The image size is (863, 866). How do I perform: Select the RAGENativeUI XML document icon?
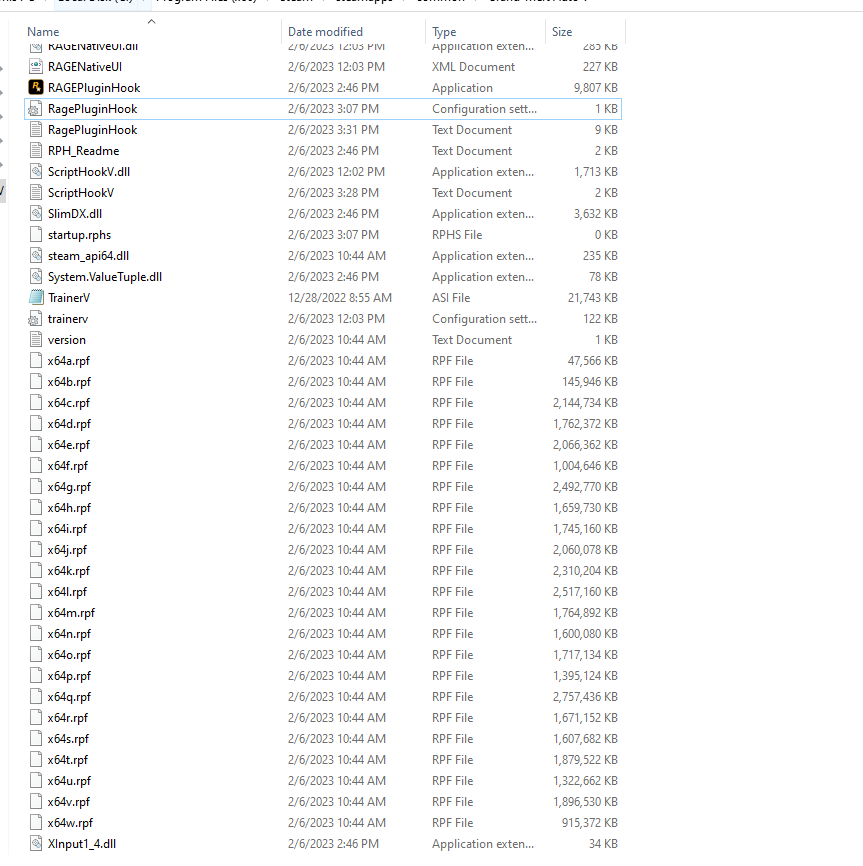[x=36, y=66]
